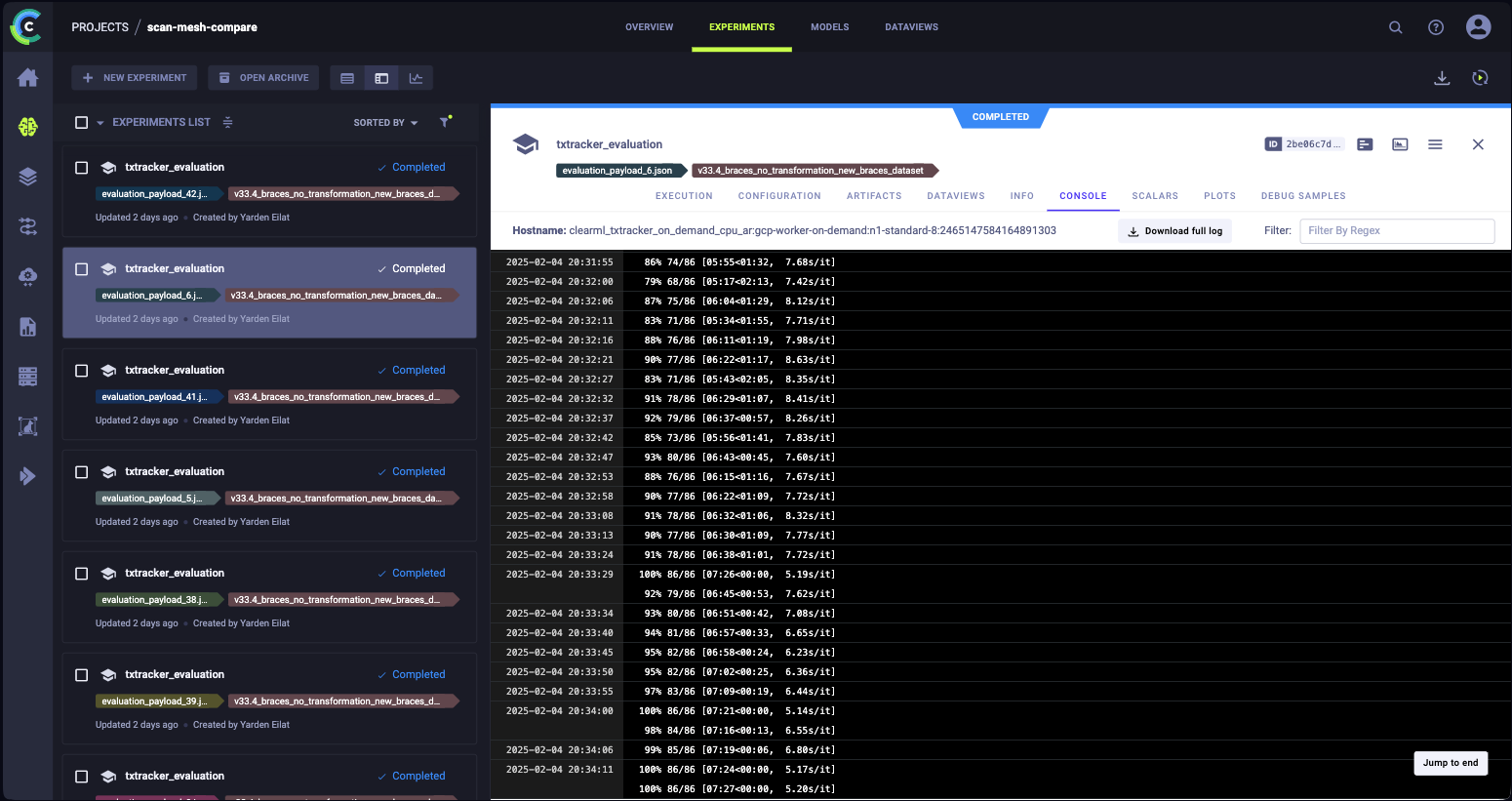Check the evaluation_payload_42 experiment checkbox
Image resolution: width=1512 pixels, height=801 pixels.
click(x=82, y=168)
